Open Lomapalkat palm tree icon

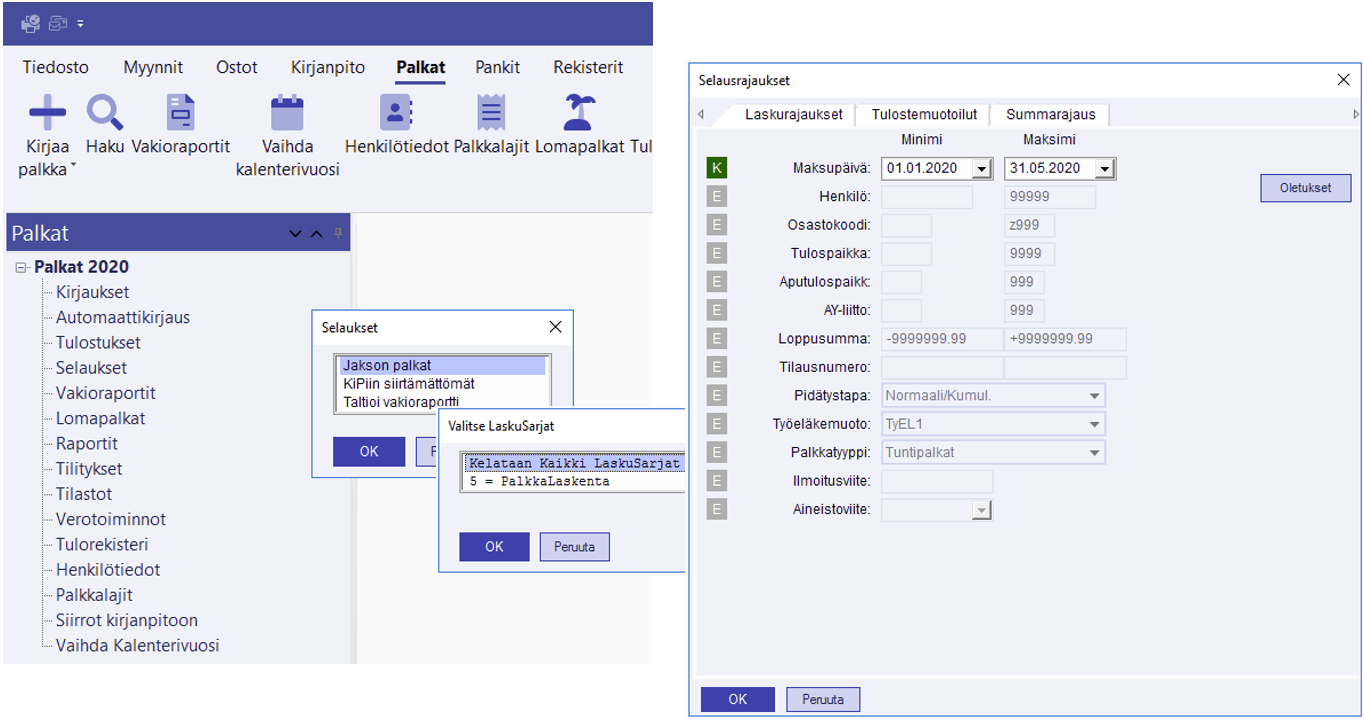coord(580,113)
